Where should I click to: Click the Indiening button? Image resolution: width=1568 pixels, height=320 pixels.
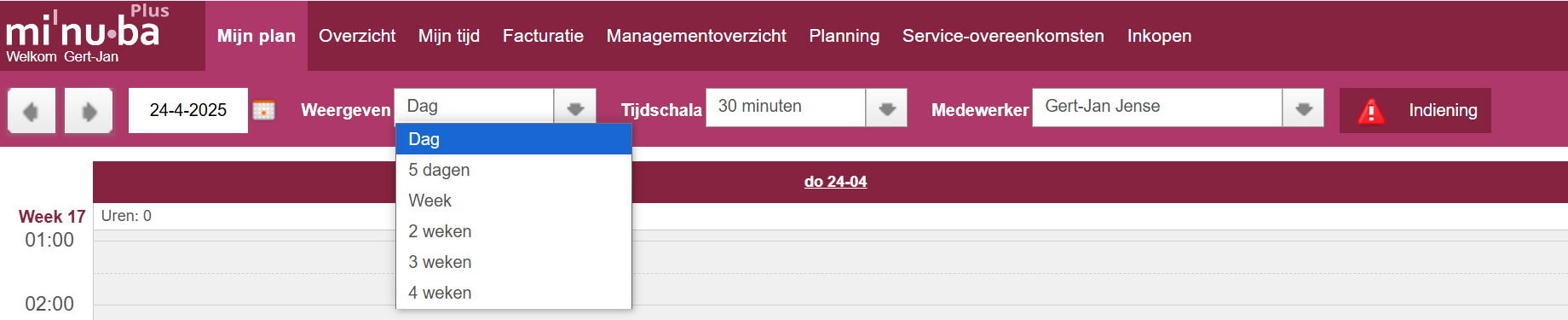point(1415,110)
